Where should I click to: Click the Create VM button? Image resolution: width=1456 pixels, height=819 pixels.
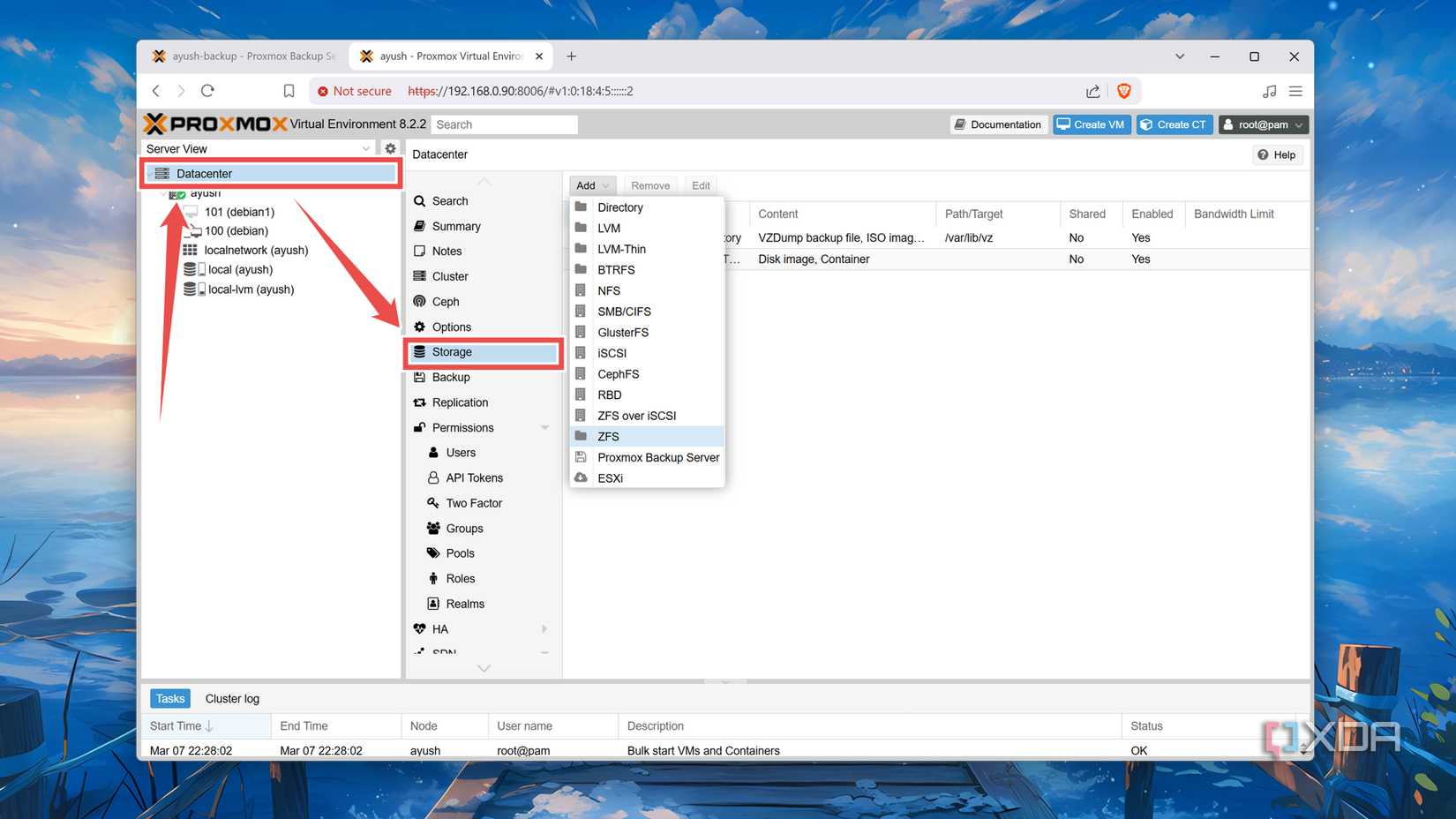(x=1091, y=124)
